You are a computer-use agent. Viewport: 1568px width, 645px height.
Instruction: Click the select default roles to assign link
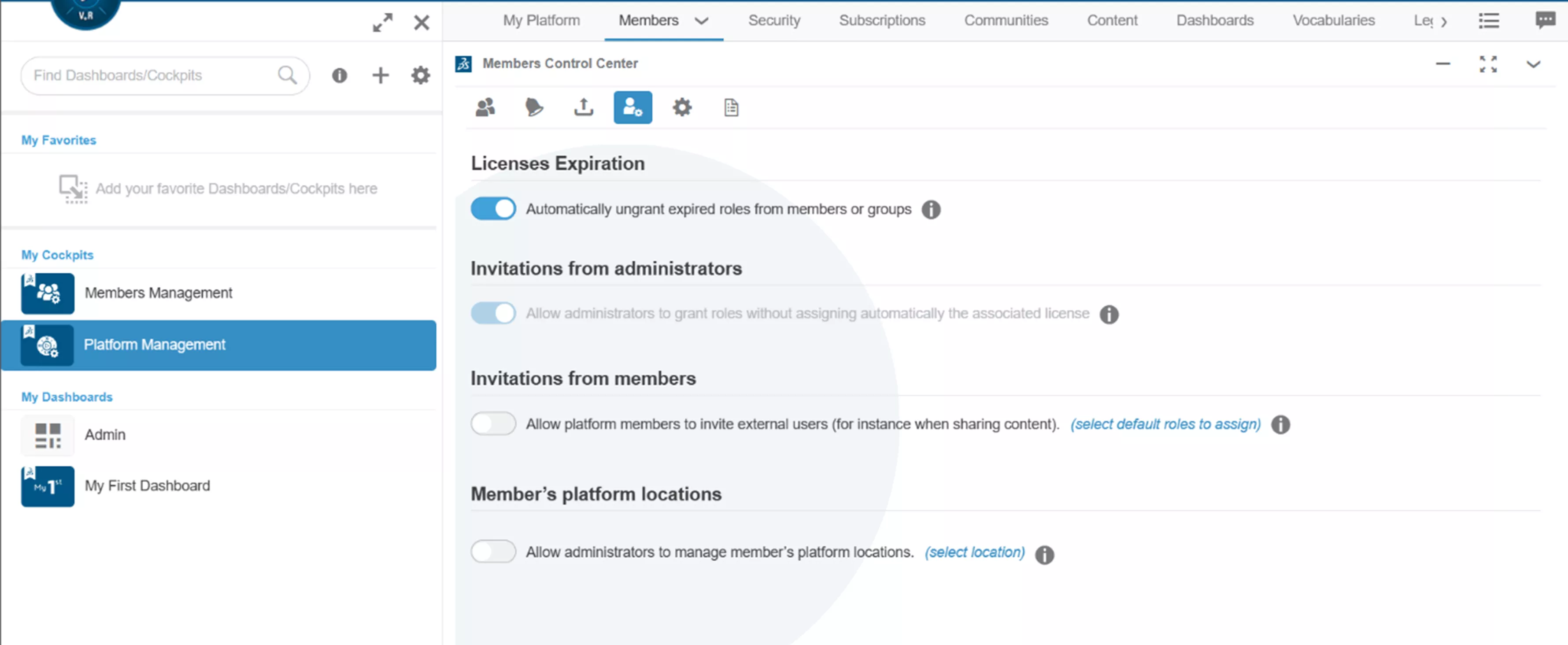[x=1165, y=424]
